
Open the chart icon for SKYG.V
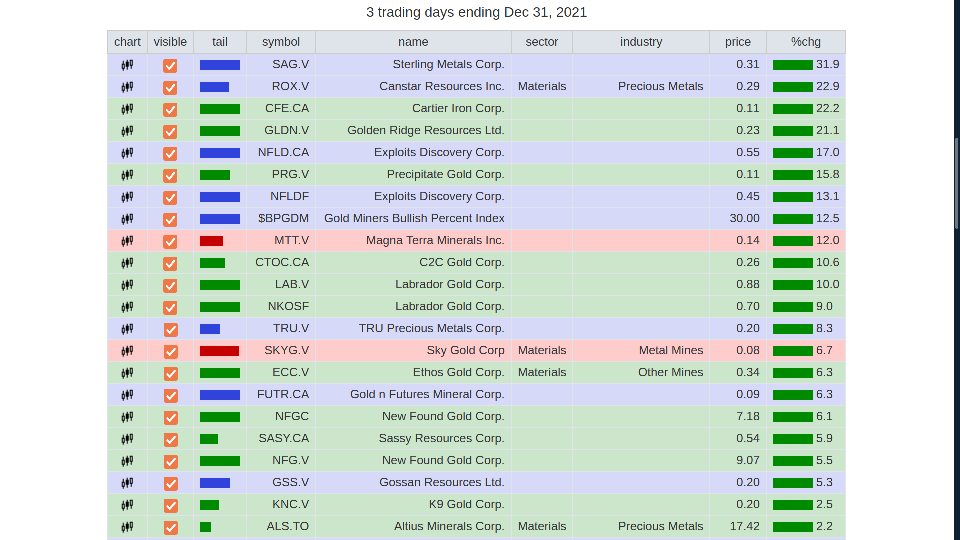pos(127,351)
